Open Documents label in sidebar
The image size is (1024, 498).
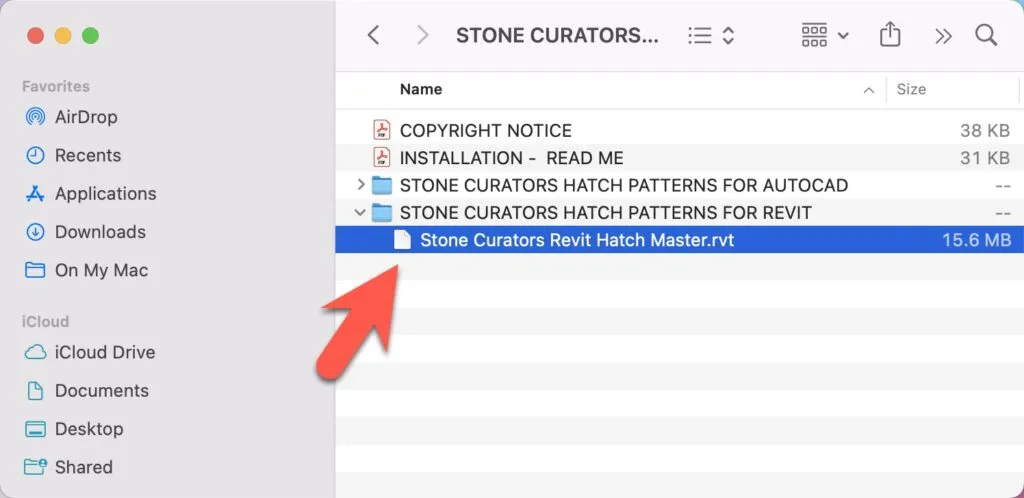point(102,391)
